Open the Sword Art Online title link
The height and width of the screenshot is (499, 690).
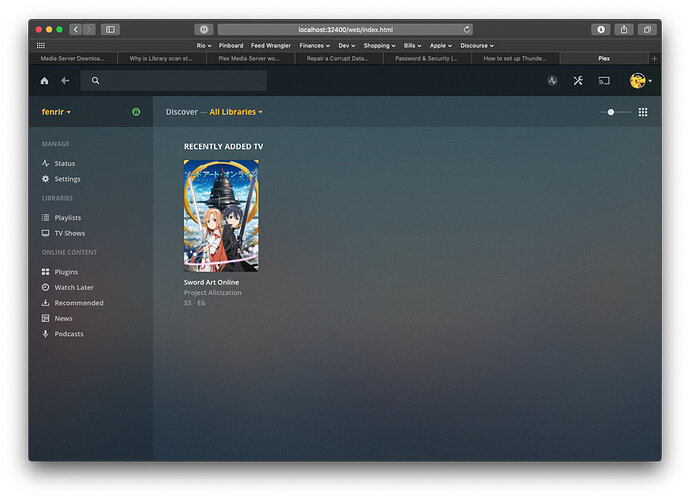pos(211,282)
